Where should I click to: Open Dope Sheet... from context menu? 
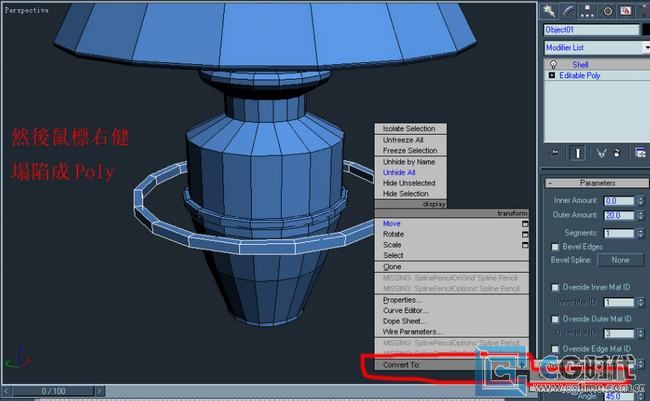pos(404,321)
